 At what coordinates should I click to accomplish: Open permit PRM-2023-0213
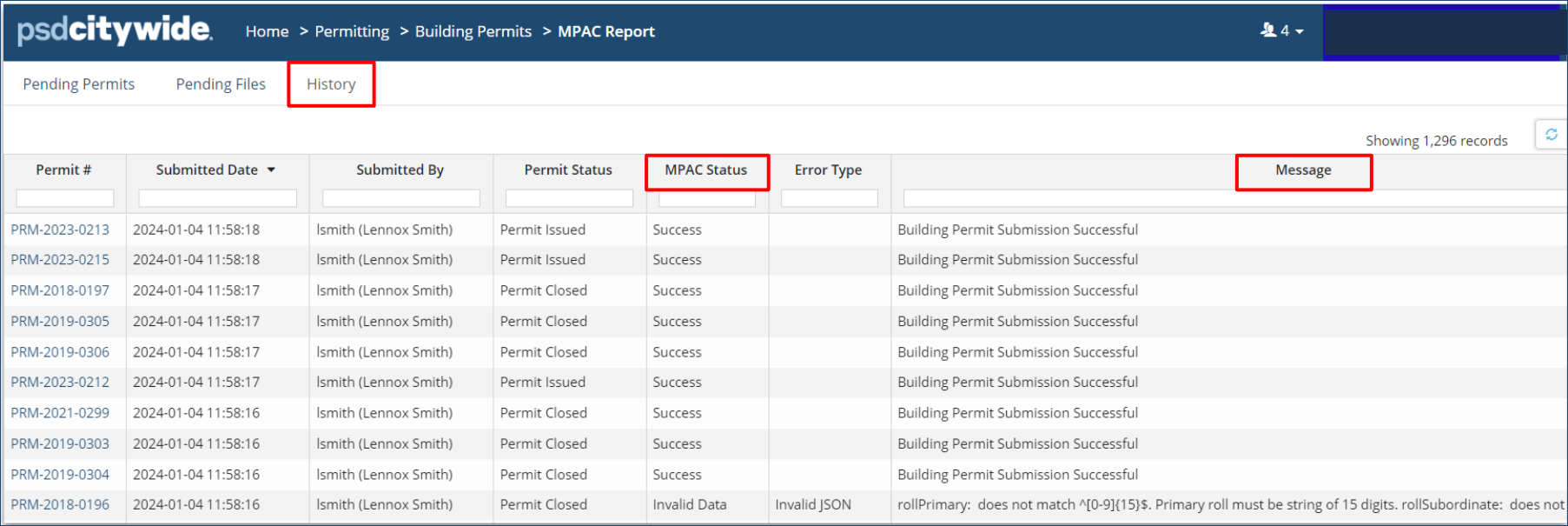[x=60, y=230]
